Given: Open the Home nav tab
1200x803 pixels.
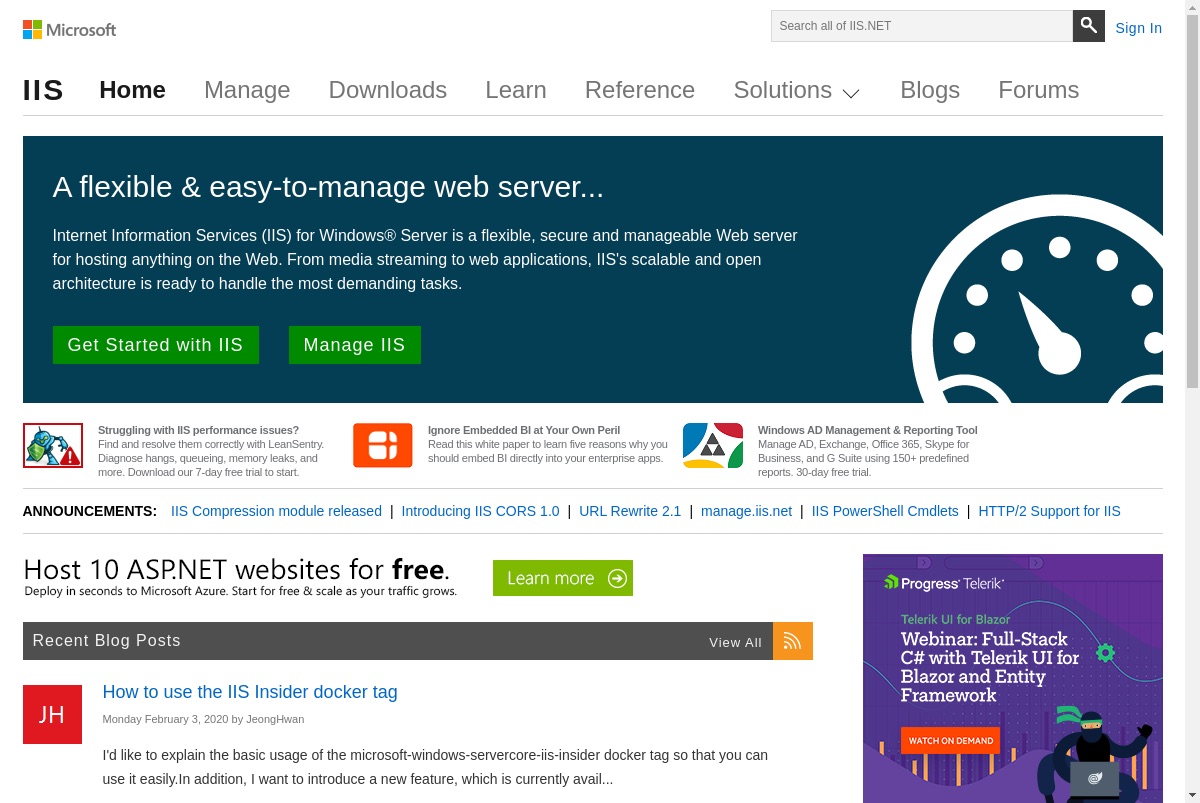Looking at the screenshot, I should click(132, 90).
